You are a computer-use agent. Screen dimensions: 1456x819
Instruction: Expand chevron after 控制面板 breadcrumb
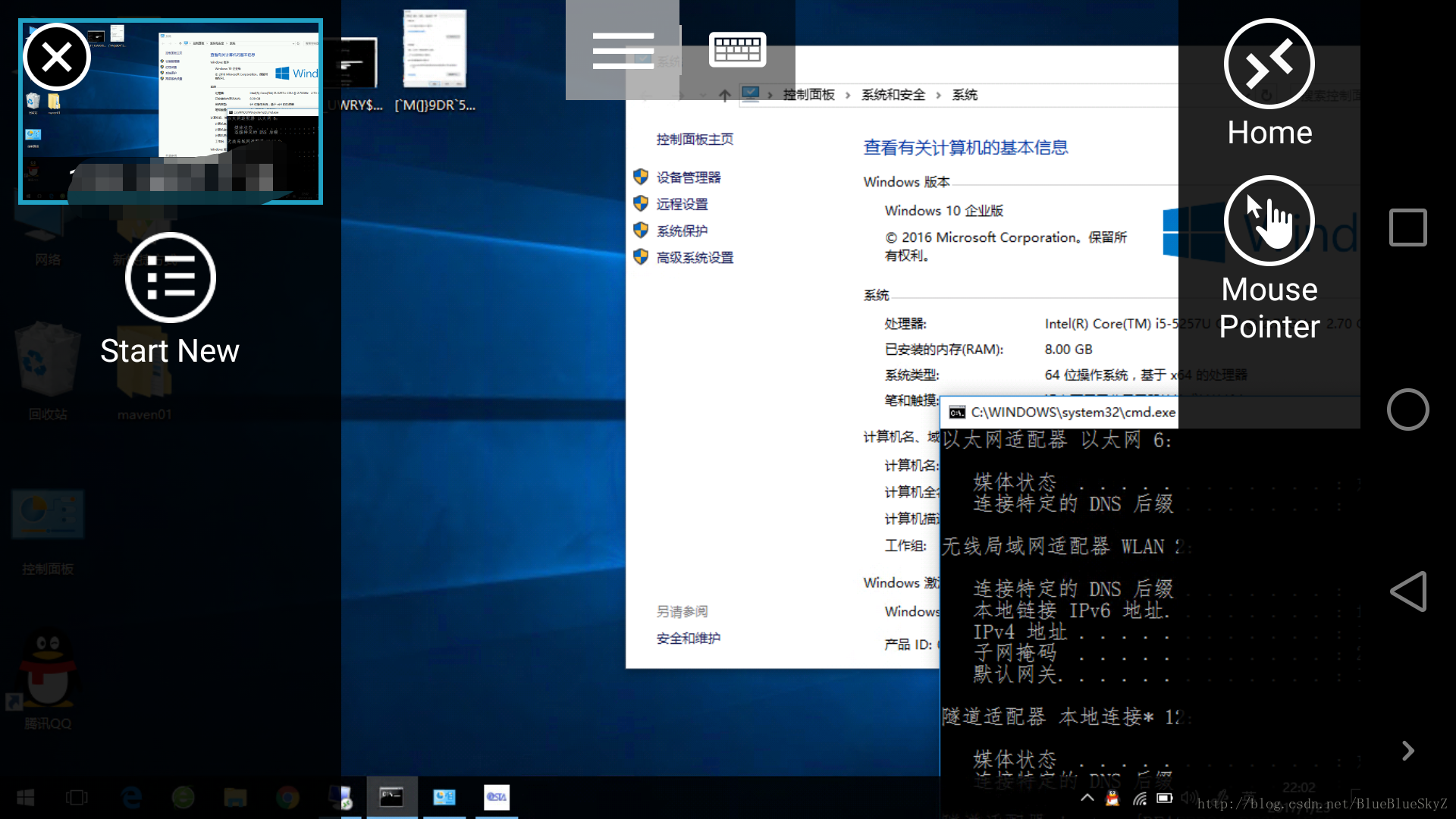[x=848, y=95]
